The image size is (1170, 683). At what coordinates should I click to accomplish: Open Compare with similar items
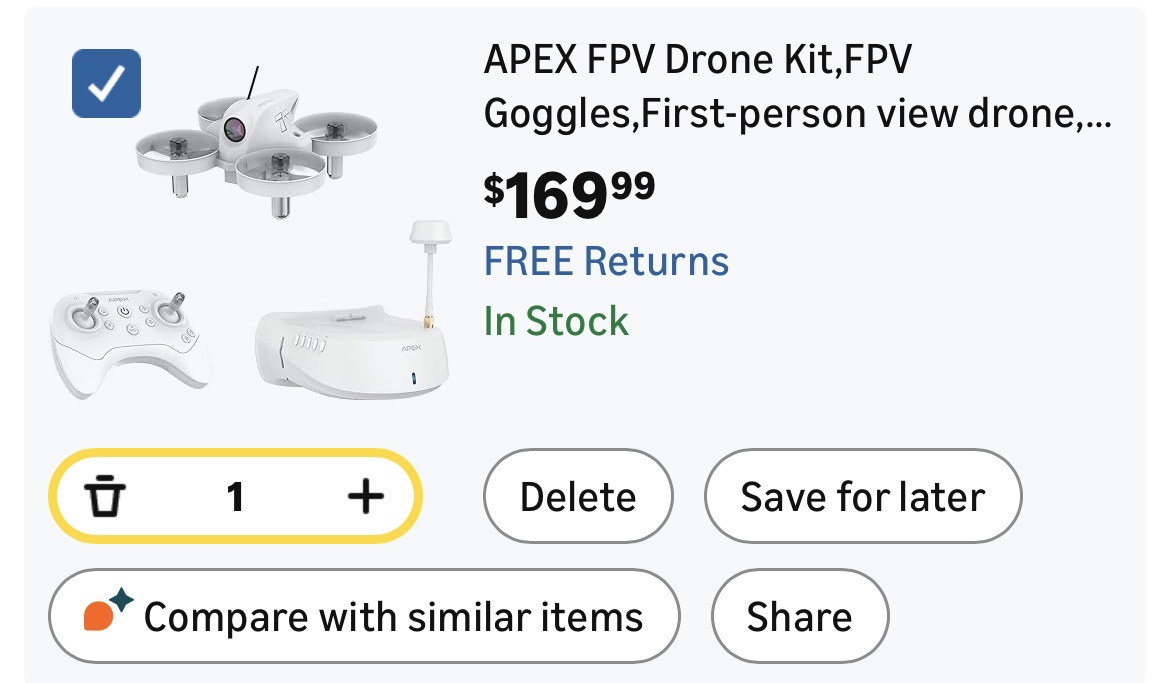click(364, 617)
